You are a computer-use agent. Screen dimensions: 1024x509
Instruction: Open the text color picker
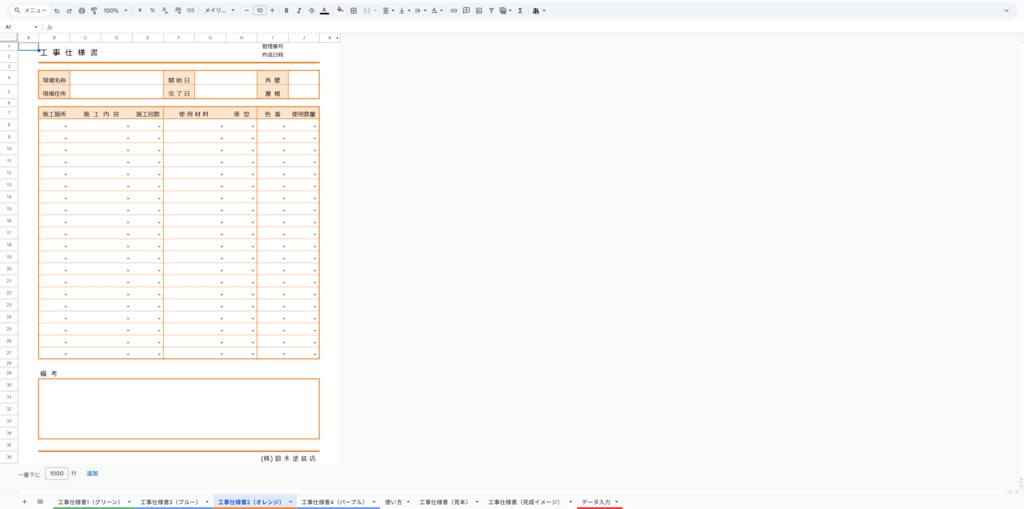(x=324, y=10)
